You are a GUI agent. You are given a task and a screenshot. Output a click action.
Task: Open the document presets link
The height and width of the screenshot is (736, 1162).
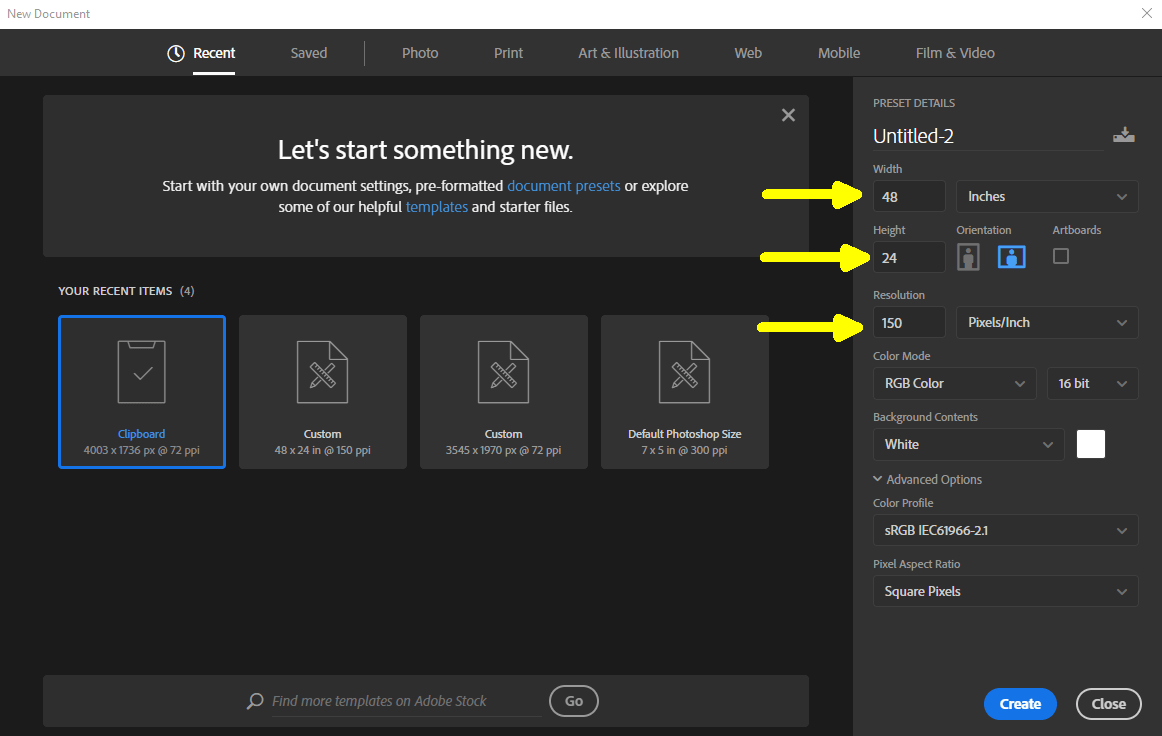coord(563,186)
